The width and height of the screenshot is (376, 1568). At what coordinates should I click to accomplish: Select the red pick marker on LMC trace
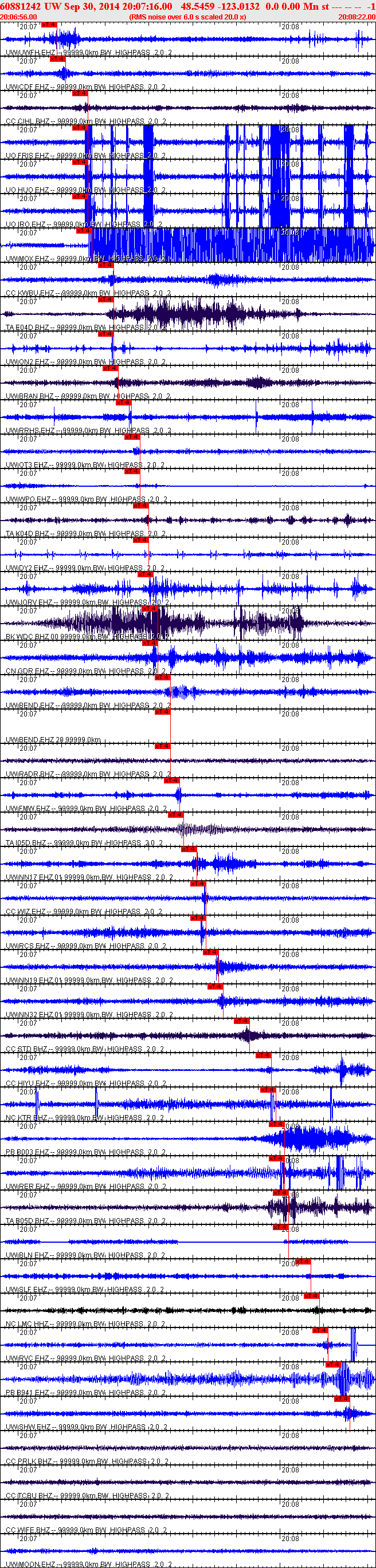311,1297
